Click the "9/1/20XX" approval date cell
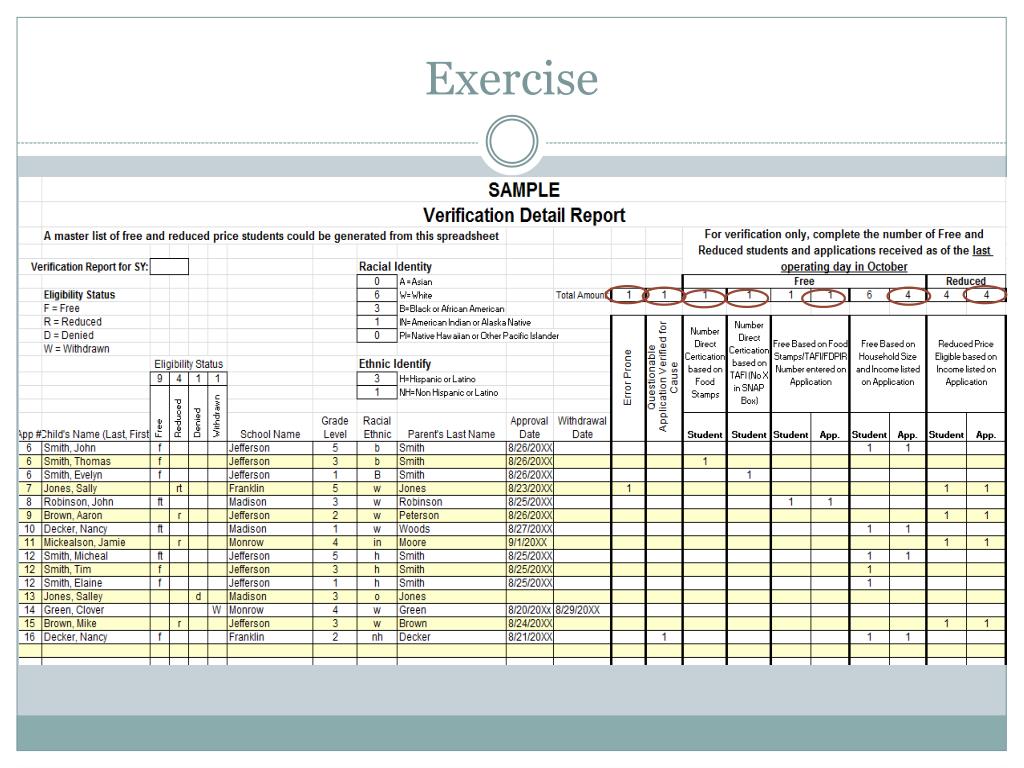This screenshot has height=768, width=1024. point(530,543)
